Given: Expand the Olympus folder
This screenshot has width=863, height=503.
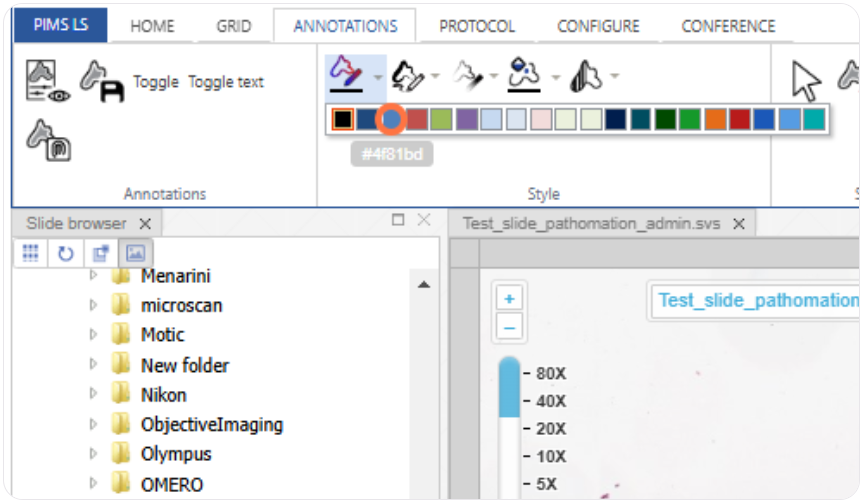Looking at the screenshot, I should click(x=94, y=454).
